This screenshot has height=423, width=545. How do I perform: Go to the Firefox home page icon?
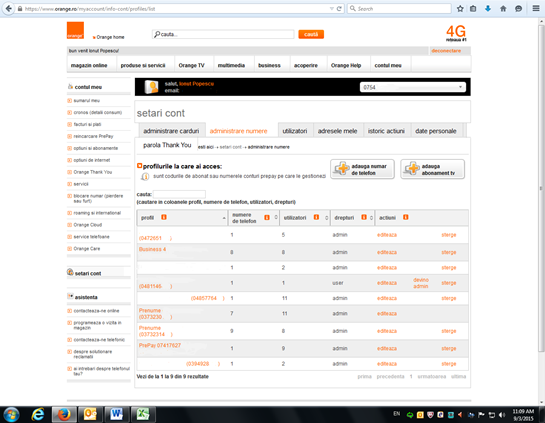coord(503,9)
